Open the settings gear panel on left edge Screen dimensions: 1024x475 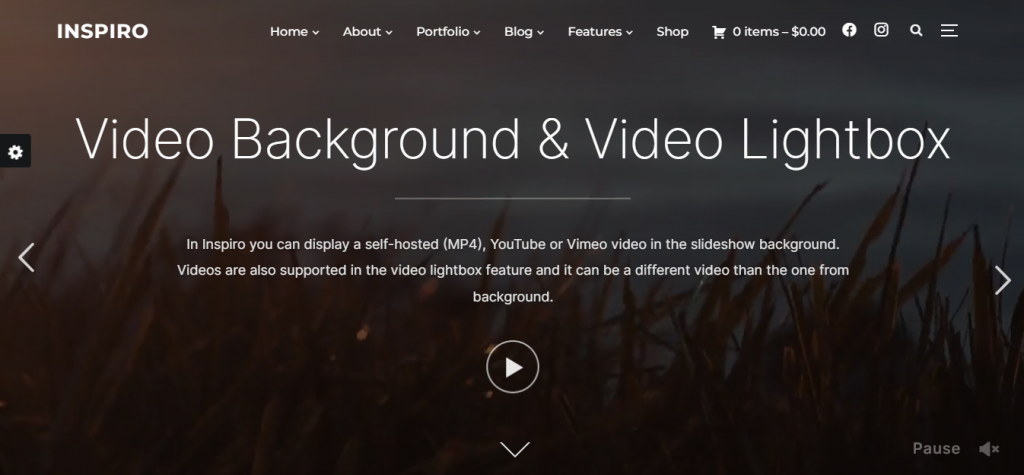pyautogui.click(x=15, y=152)
